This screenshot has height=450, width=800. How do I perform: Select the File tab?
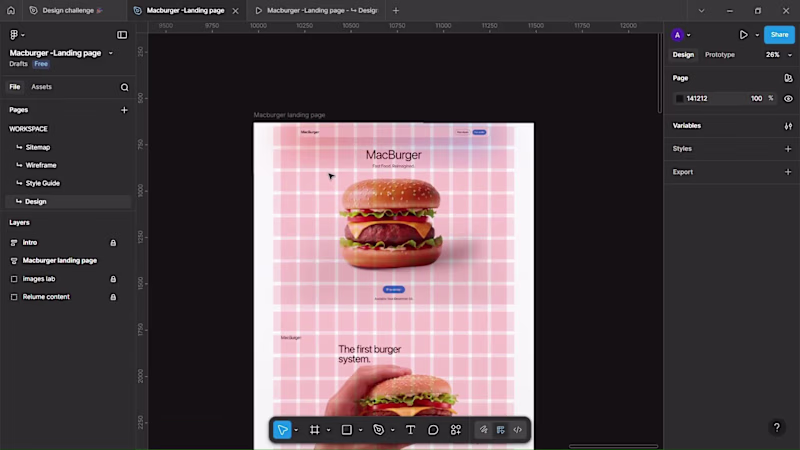(15, 87)
